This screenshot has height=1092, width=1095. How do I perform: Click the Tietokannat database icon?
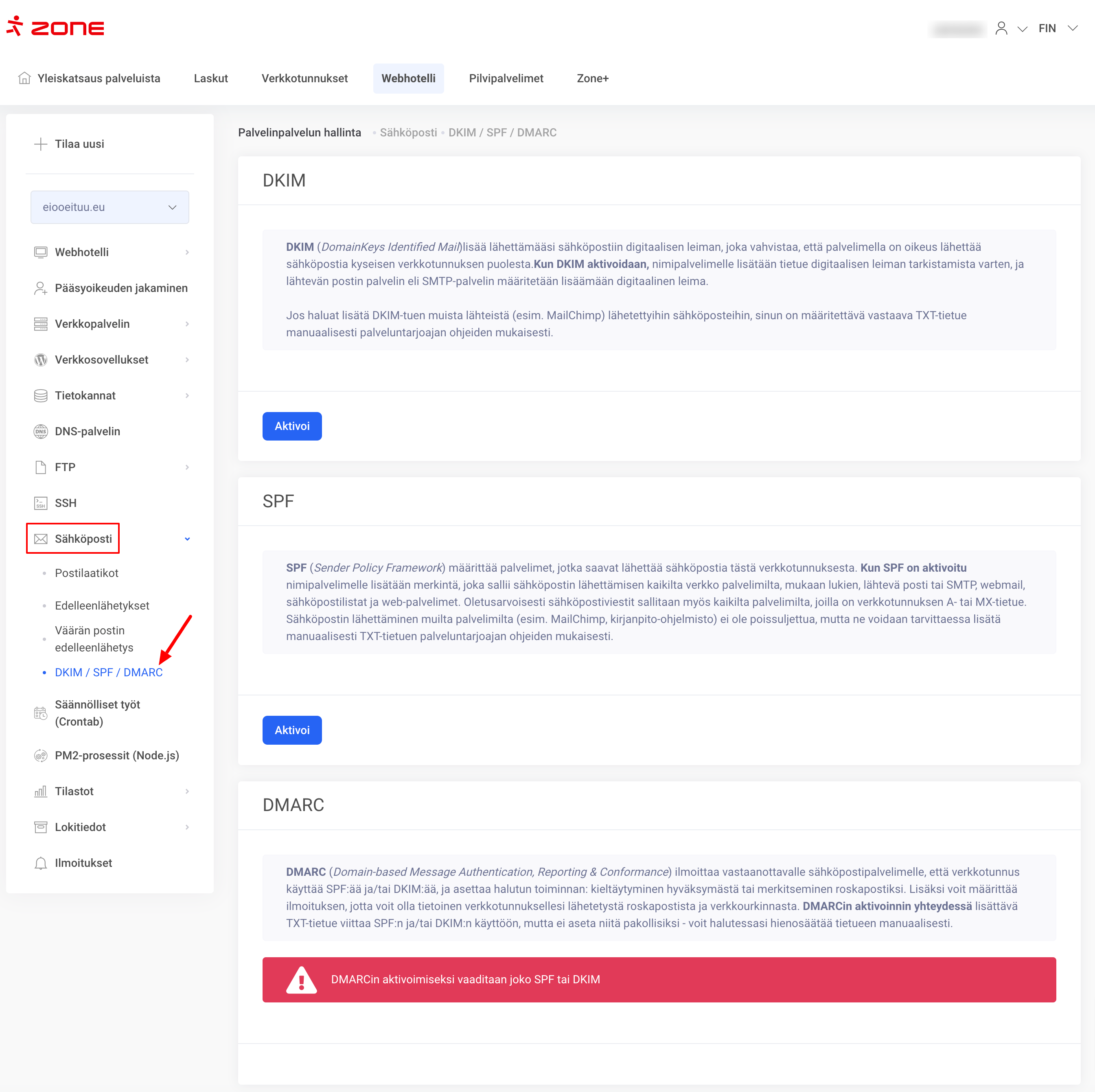pyautogui.click(x=41, y=396)
